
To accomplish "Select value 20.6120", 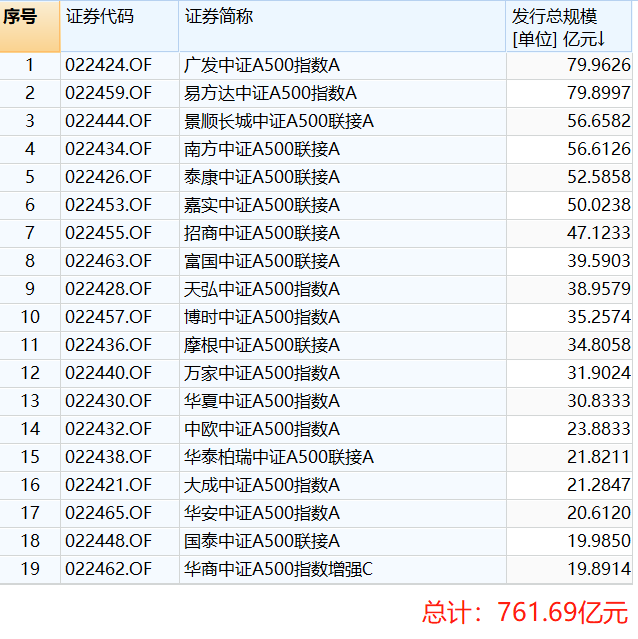I will click(x=569, y=513).
